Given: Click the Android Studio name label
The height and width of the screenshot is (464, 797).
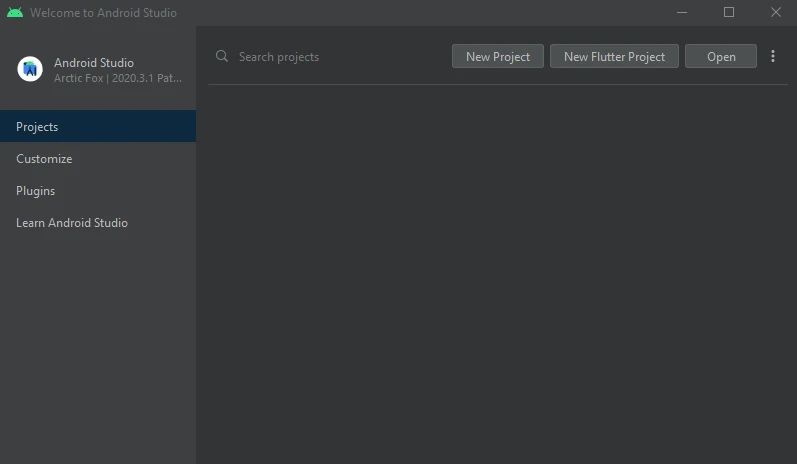Looking at the screenshot, I should coord(94,63).
